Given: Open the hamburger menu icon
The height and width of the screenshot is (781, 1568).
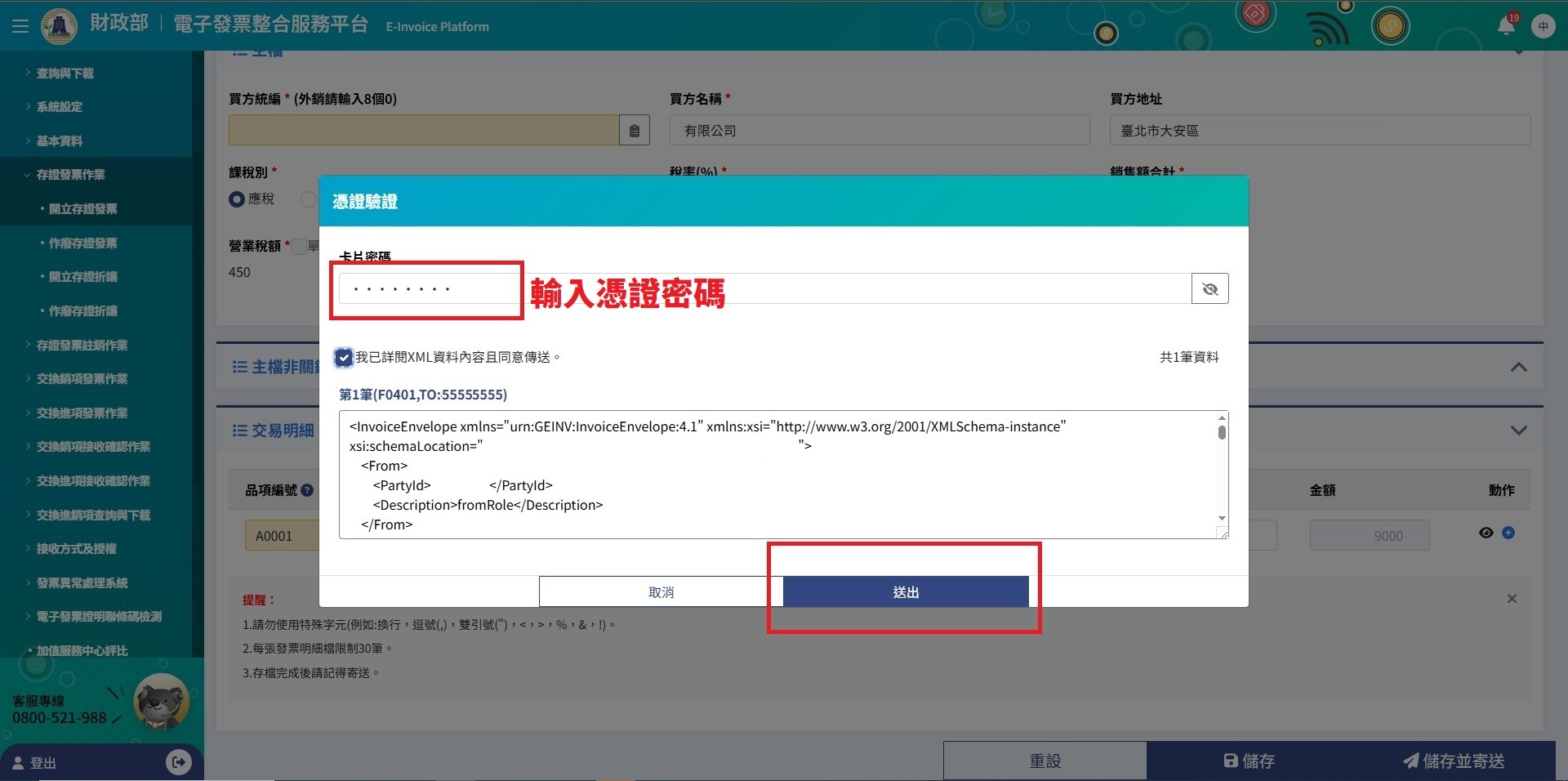Looking at the screenshot, I should (20, 26).
